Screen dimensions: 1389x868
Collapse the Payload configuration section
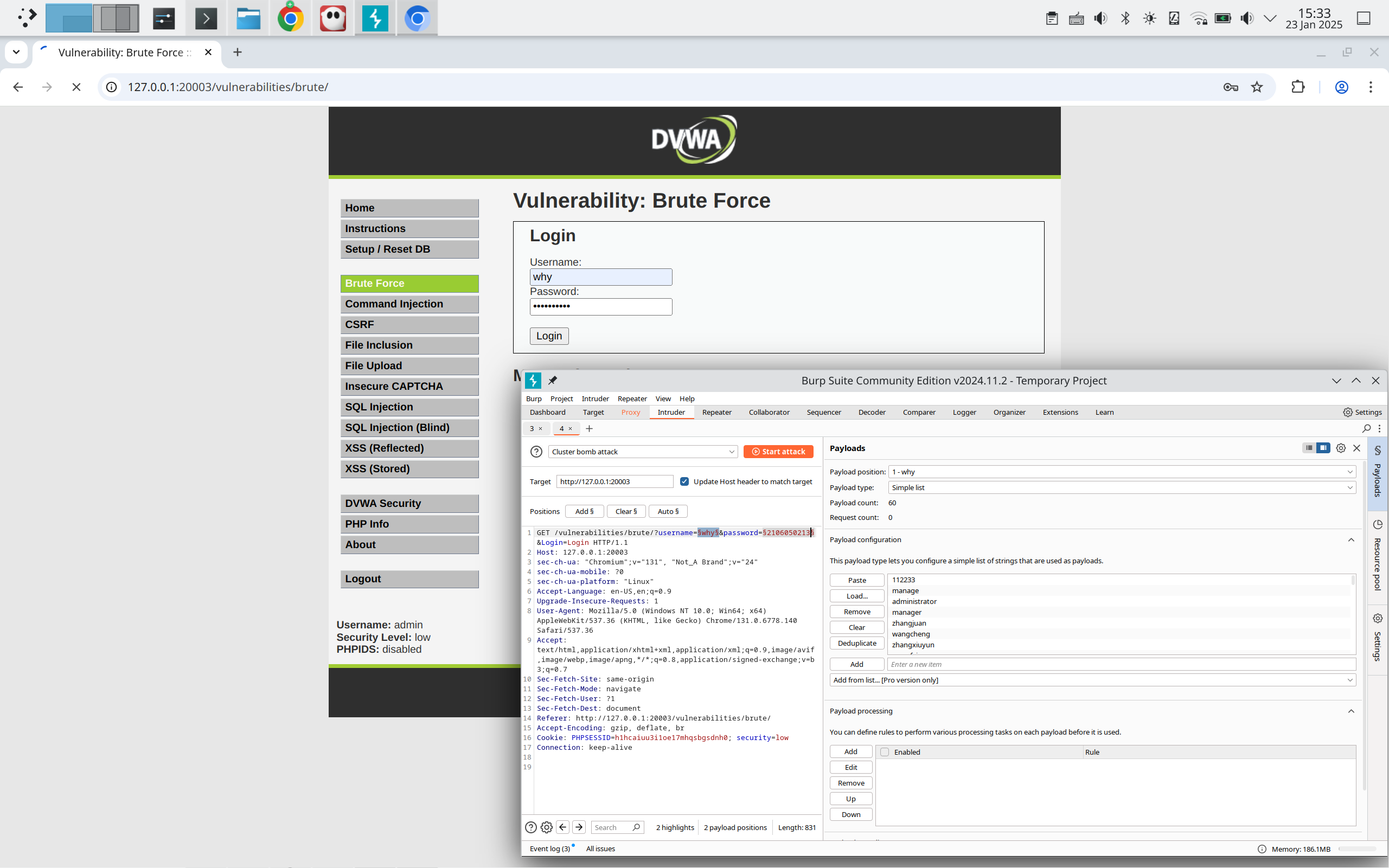click(x=1350, y=539)
